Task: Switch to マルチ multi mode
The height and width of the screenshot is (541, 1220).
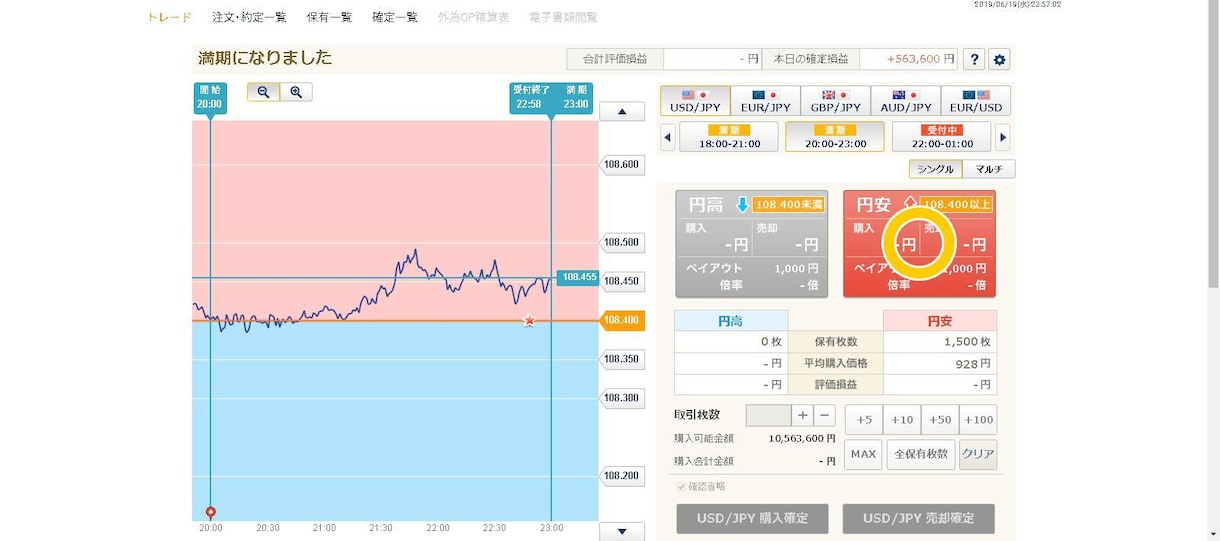Action: tap(989, 169)
